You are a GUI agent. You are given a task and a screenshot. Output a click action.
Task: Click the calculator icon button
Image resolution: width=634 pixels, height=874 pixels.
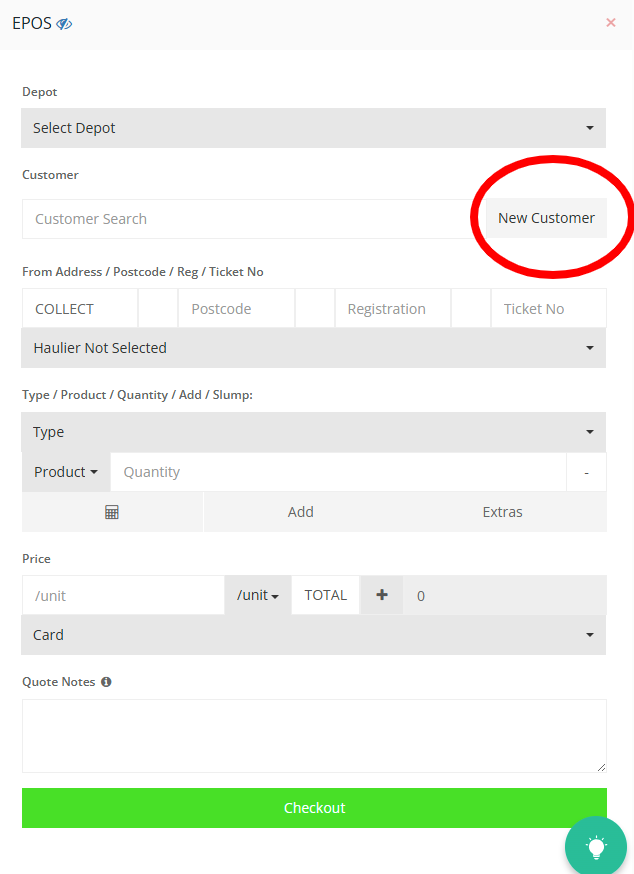112,512
